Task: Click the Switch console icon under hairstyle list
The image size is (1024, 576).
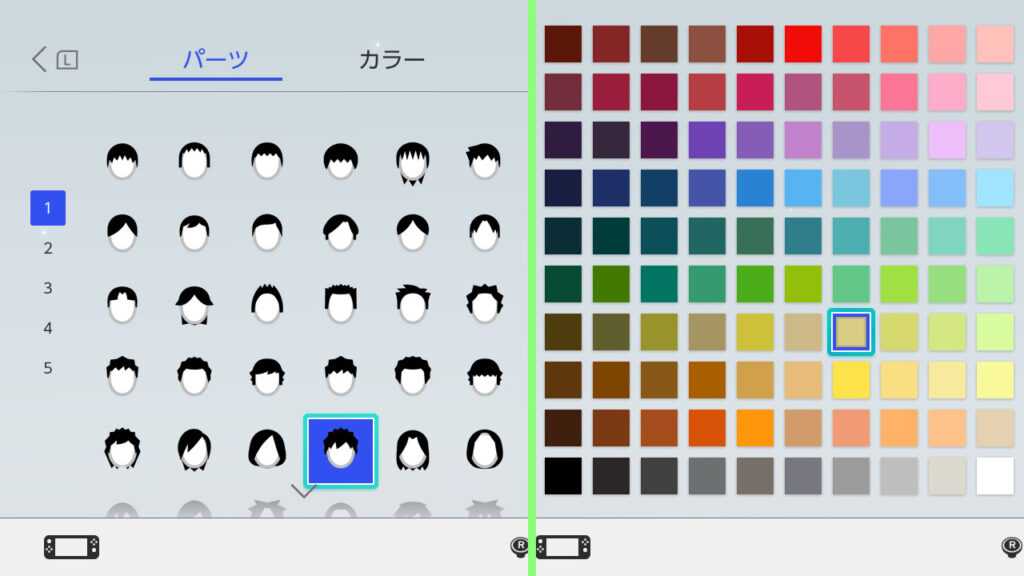Action: point(72,547)
